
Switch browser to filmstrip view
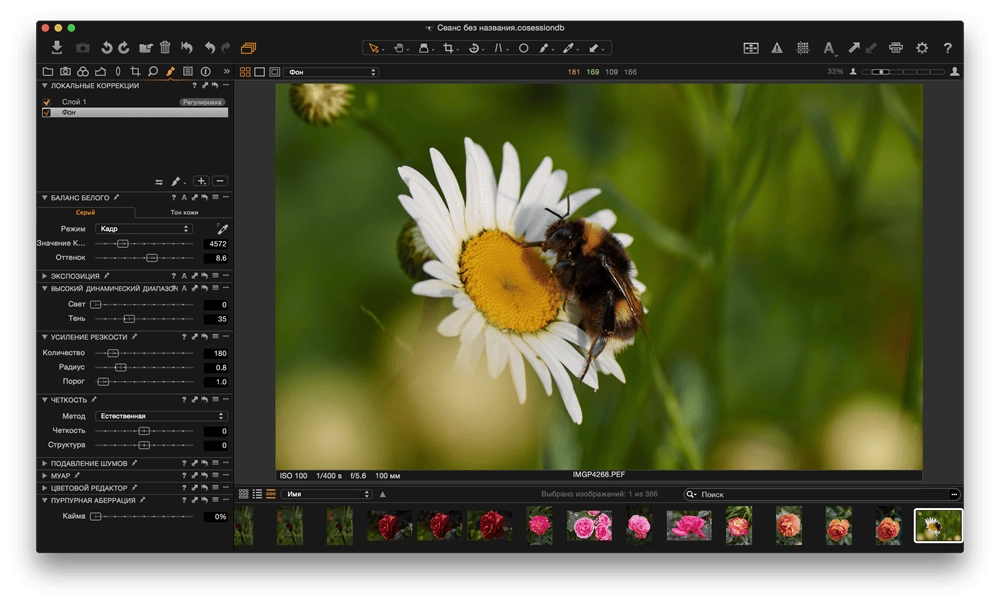click(x=271, y=494)
